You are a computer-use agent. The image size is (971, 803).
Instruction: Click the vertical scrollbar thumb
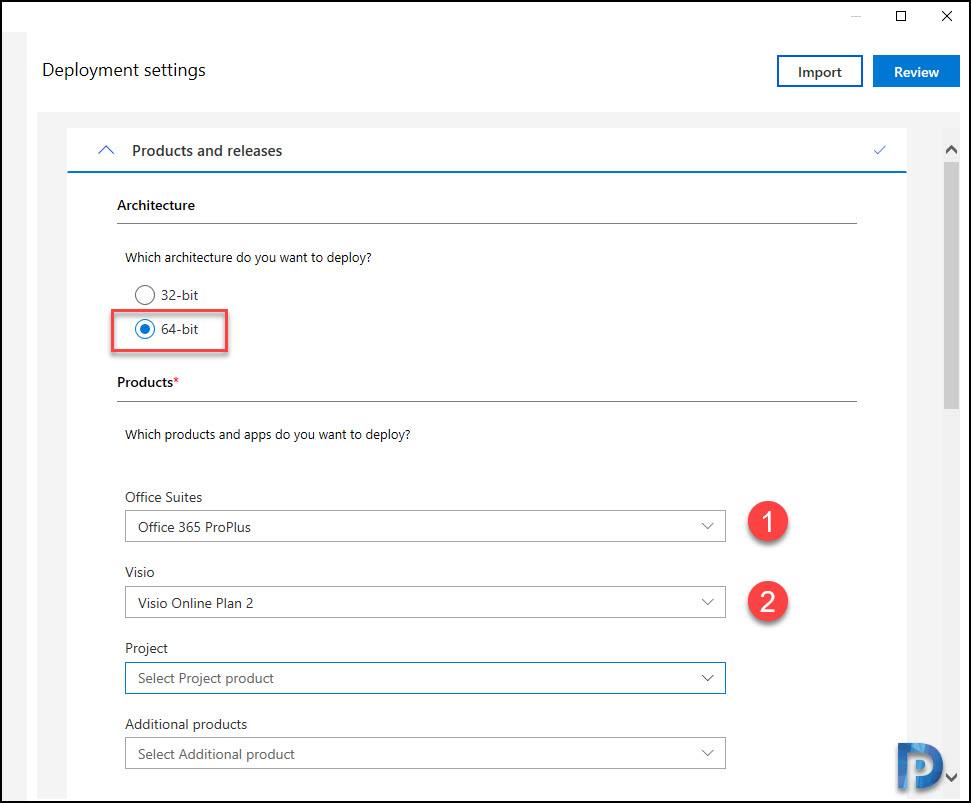click(x=951, y=285)
